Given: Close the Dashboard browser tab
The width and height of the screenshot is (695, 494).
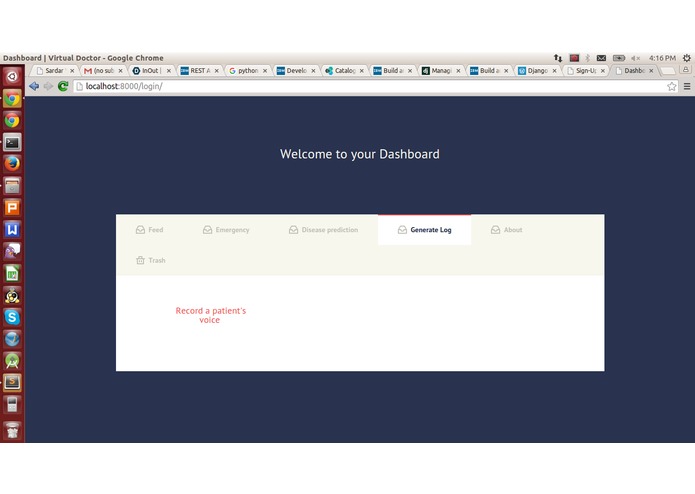Looking at the screenshot, I should 651,70.
